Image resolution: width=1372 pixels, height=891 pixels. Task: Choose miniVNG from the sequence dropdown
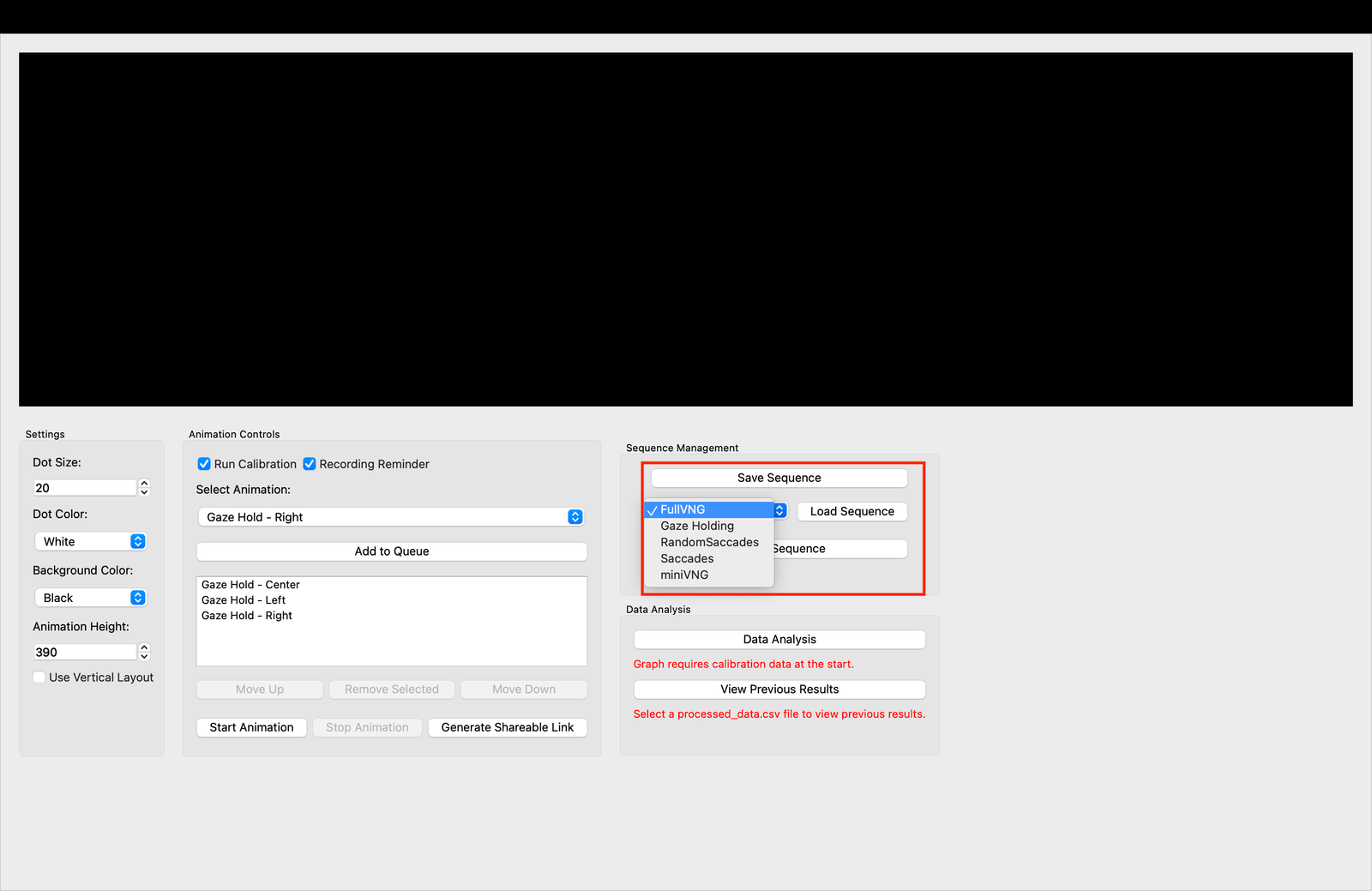(x=684, y=575)
